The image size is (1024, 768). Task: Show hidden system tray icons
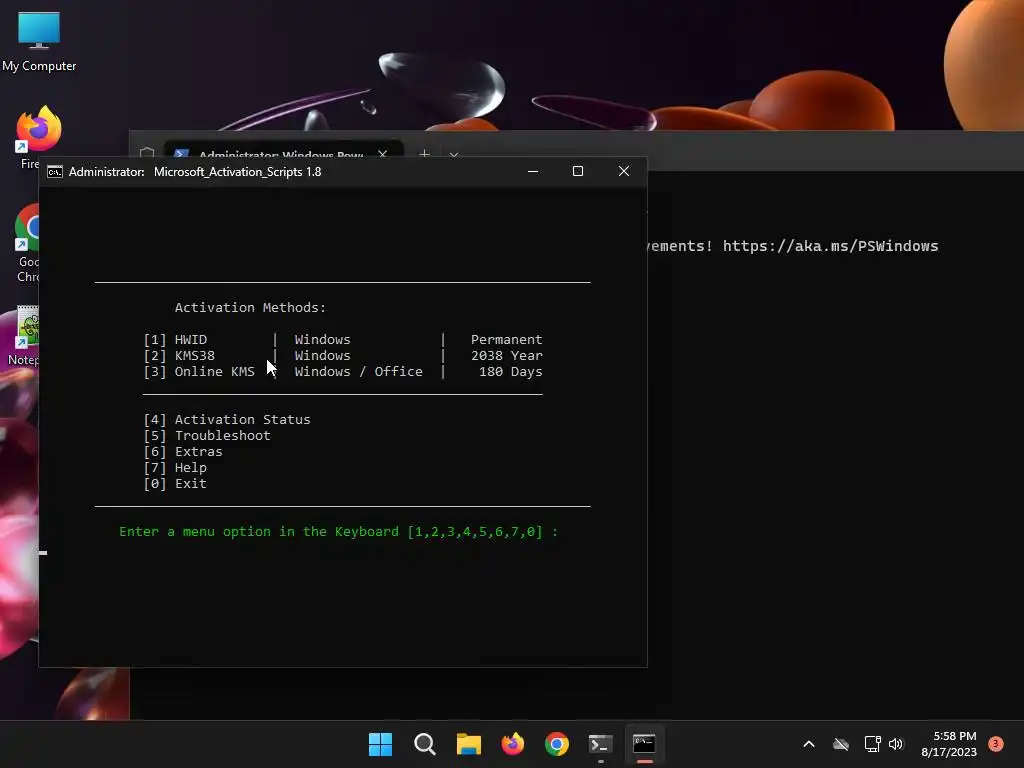click(808, 744)
